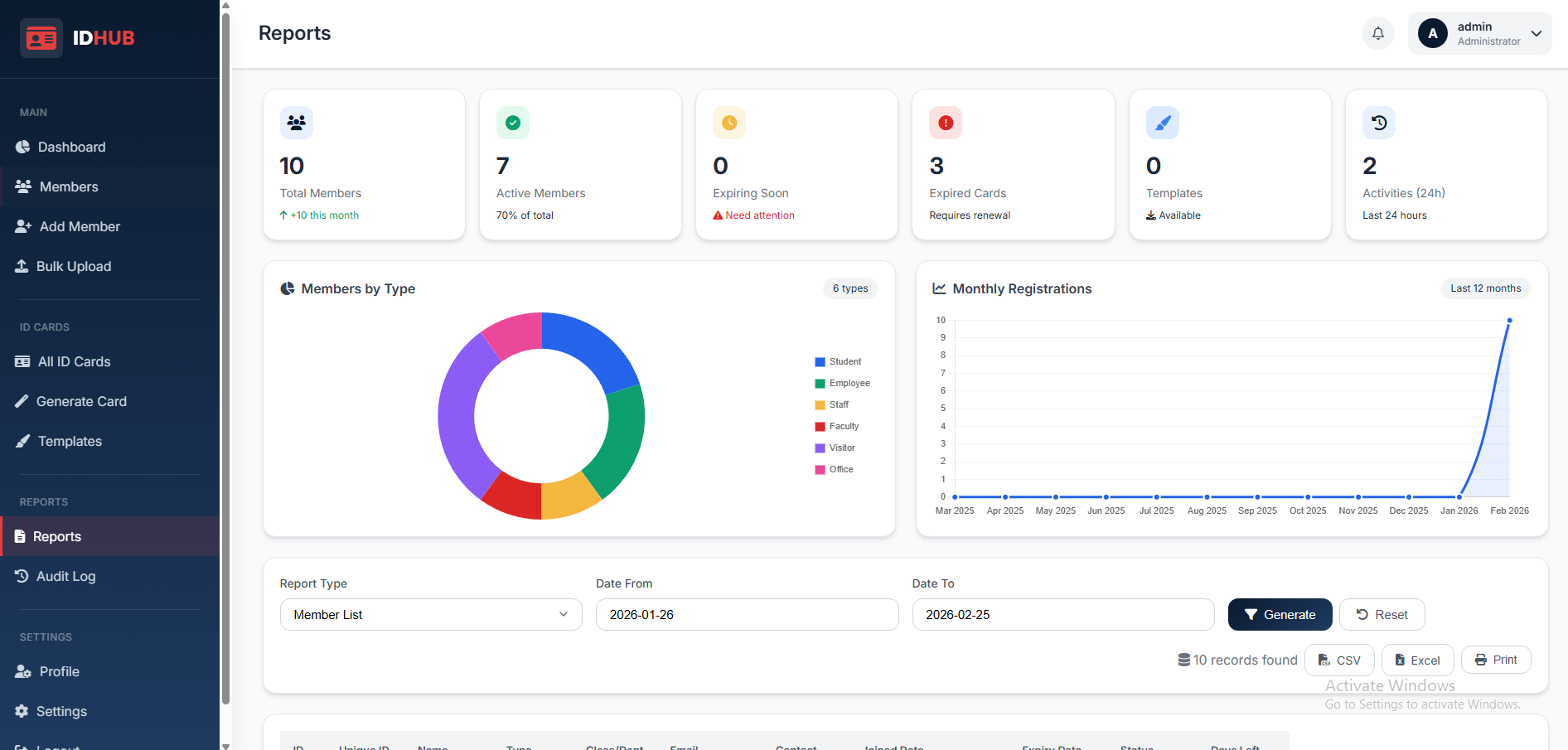
Task: Export records with the CSV button
Action: click(x=1339, y=660)
